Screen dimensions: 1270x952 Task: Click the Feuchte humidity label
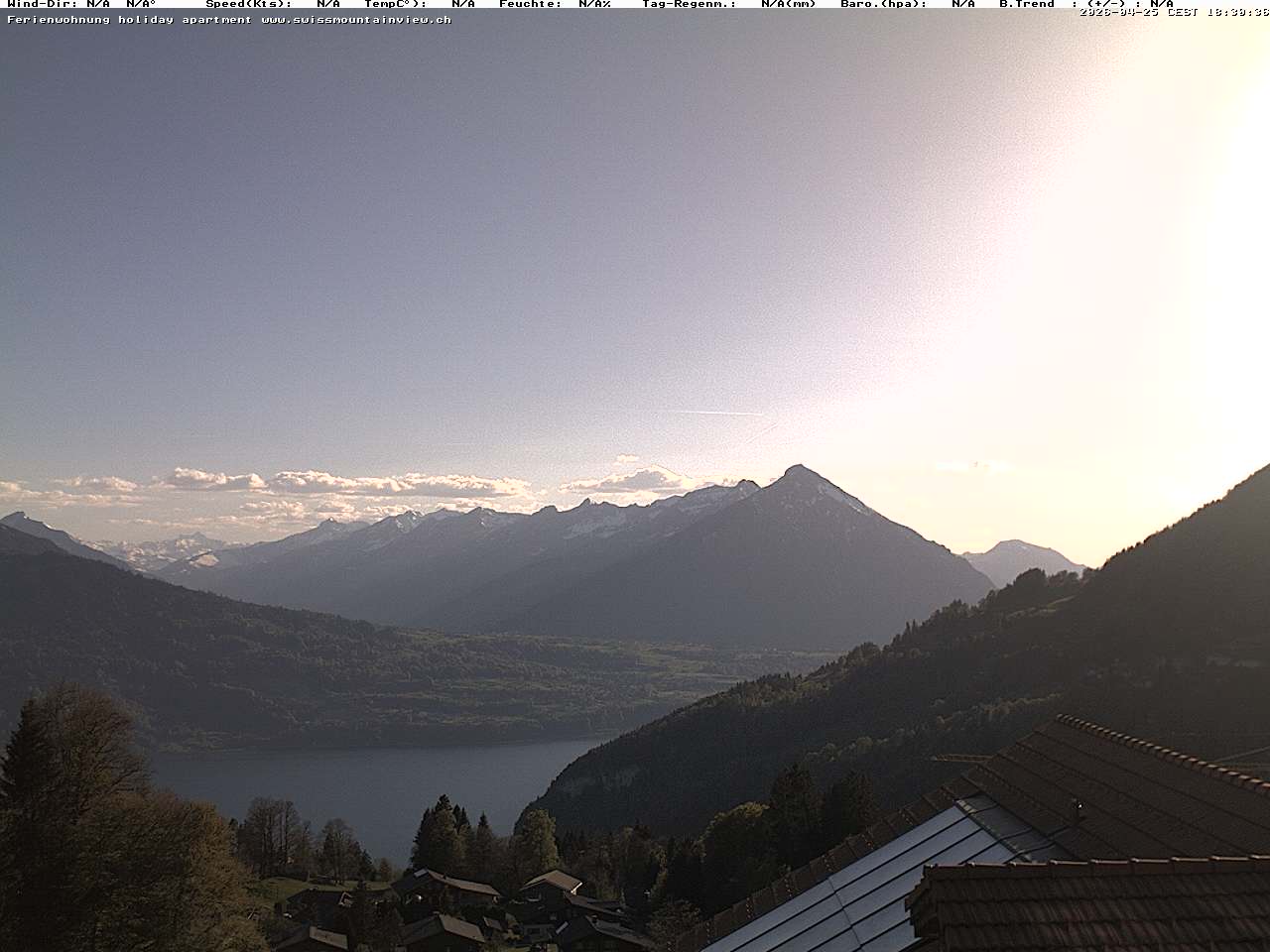(530, 4)
